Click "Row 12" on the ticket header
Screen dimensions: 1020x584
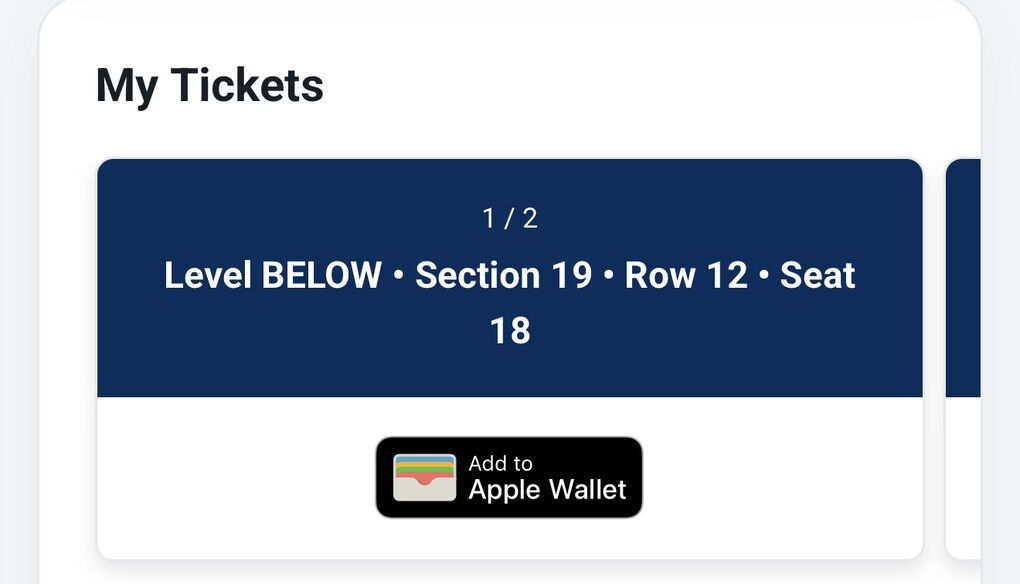[x=686, y=275]
